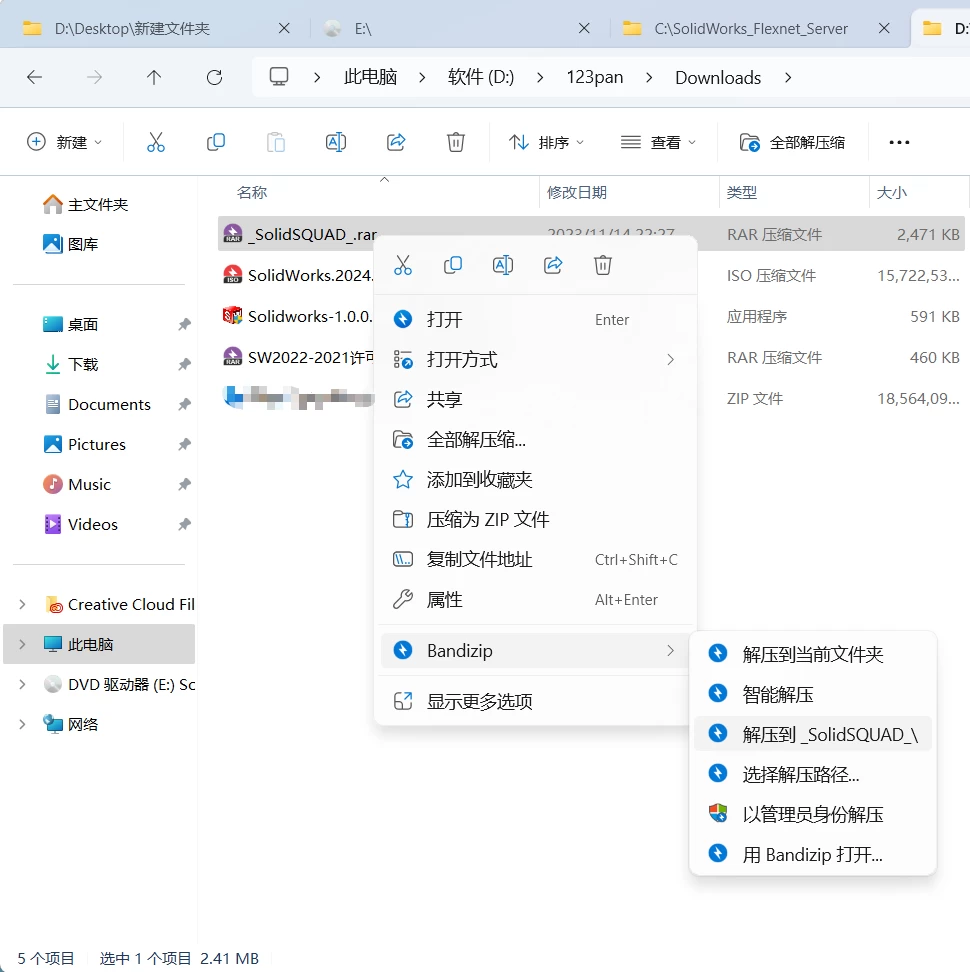The height and width of the screenshot is (972, 970).
Task: Choose 选择解压路径...
Action: [813, 775]
